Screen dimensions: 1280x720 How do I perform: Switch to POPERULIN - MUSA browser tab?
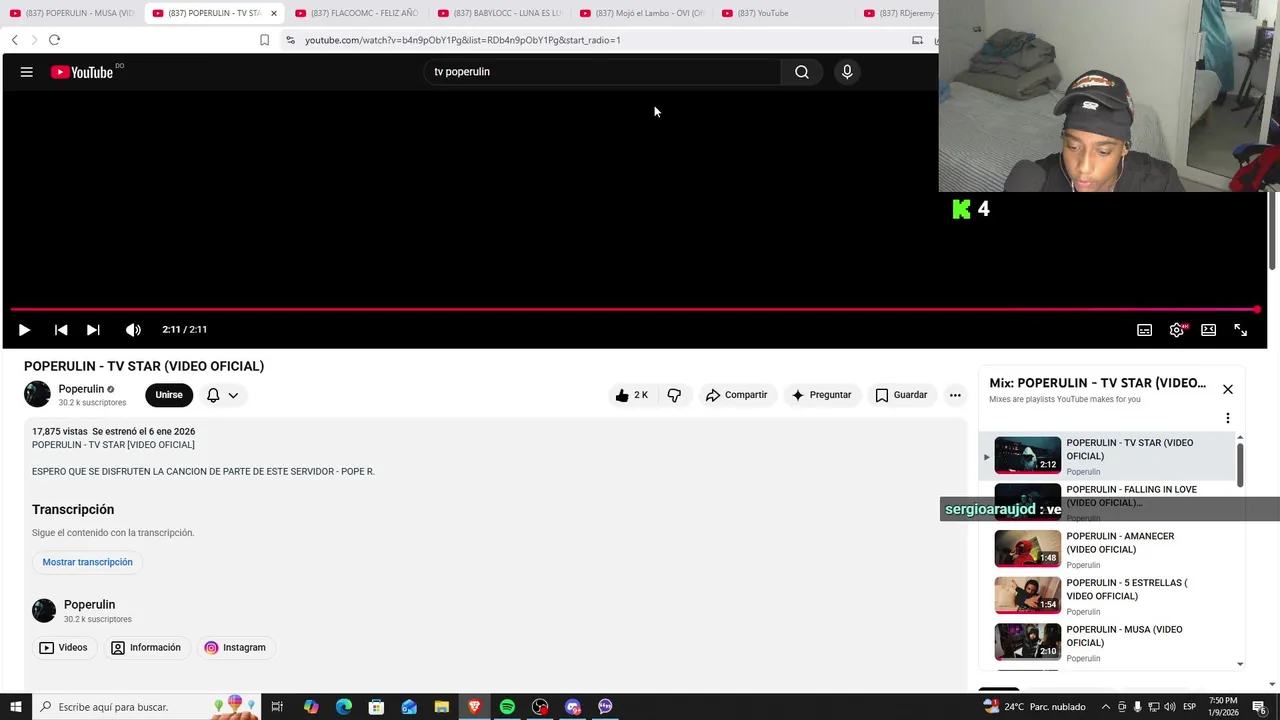(72, 13)
